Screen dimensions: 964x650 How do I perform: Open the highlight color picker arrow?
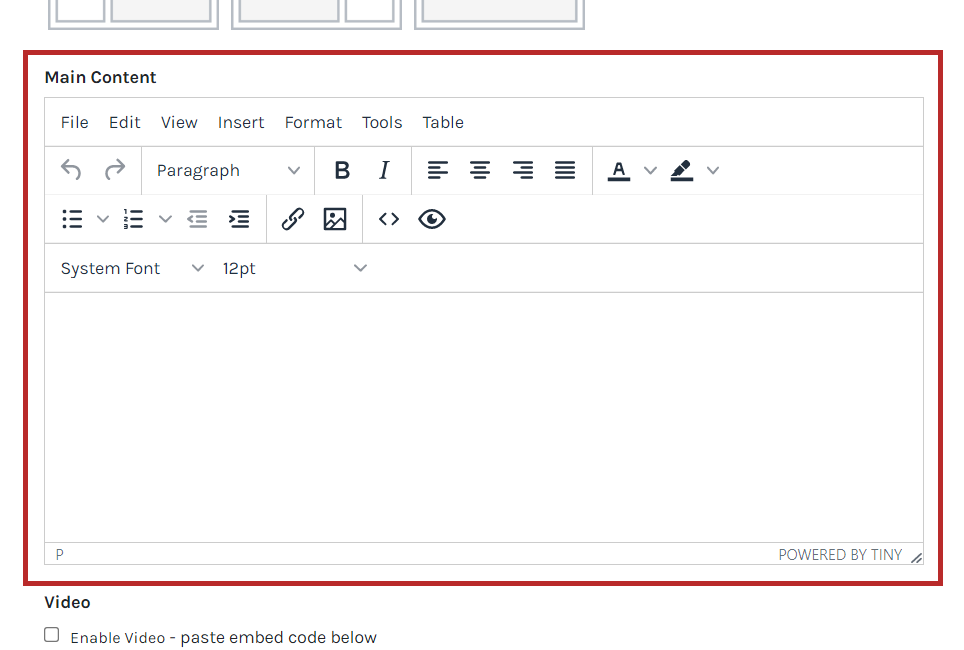point(713,170)
